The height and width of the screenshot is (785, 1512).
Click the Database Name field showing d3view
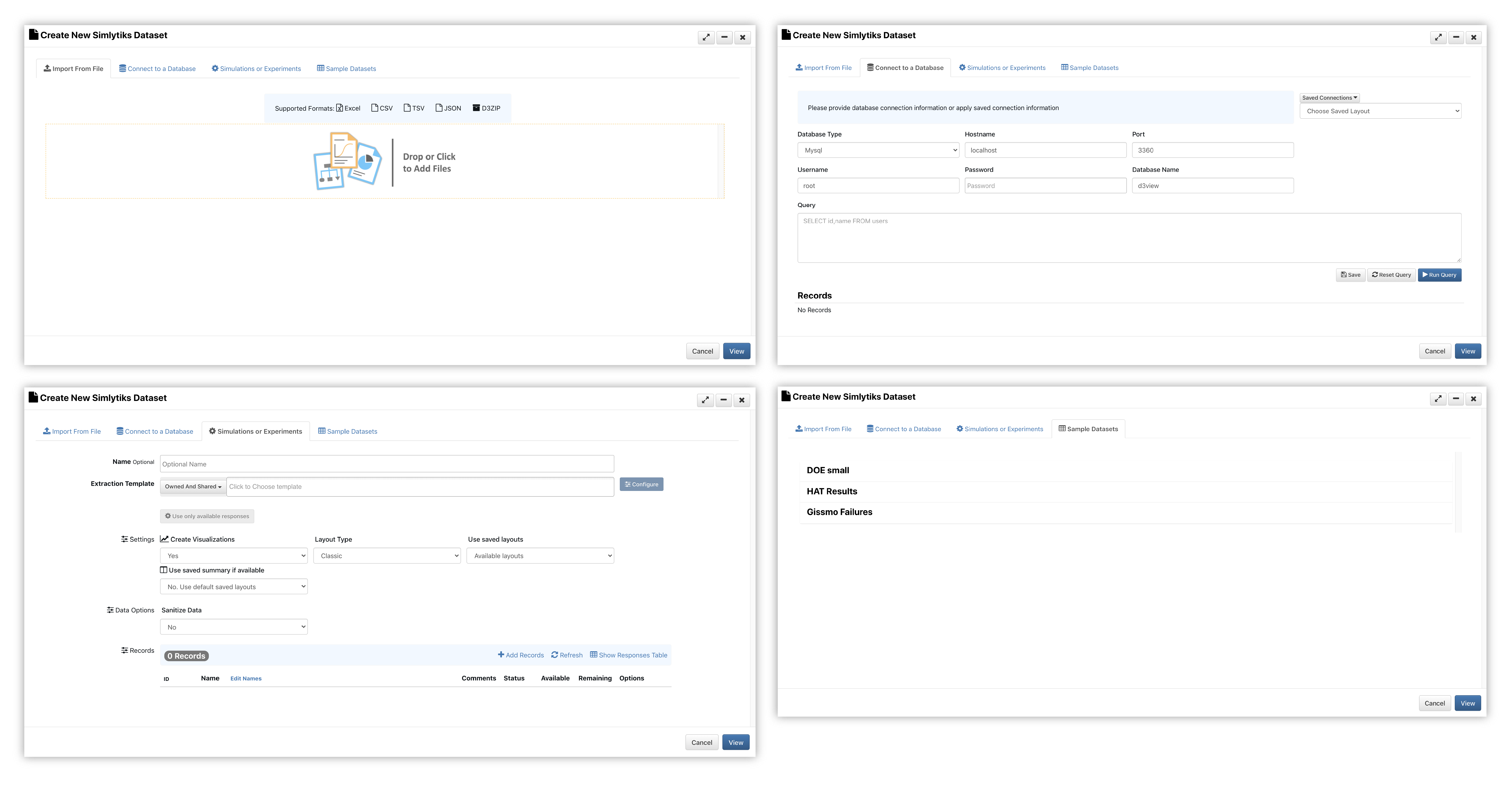(1213, 185)
